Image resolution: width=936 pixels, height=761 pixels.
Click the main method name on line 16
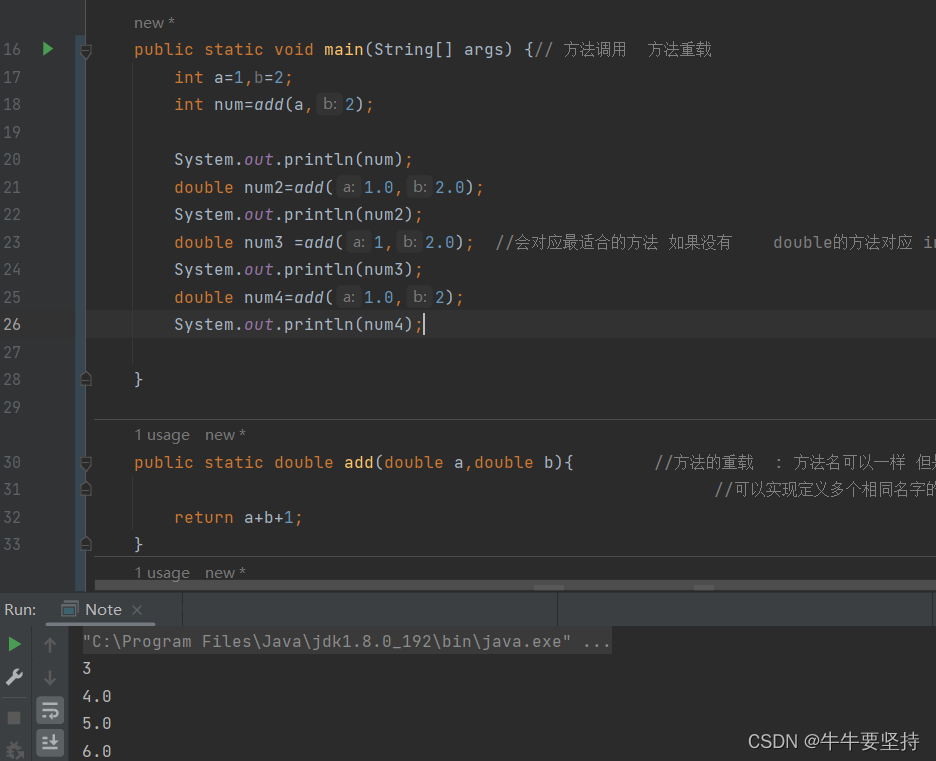click(344, 49)
